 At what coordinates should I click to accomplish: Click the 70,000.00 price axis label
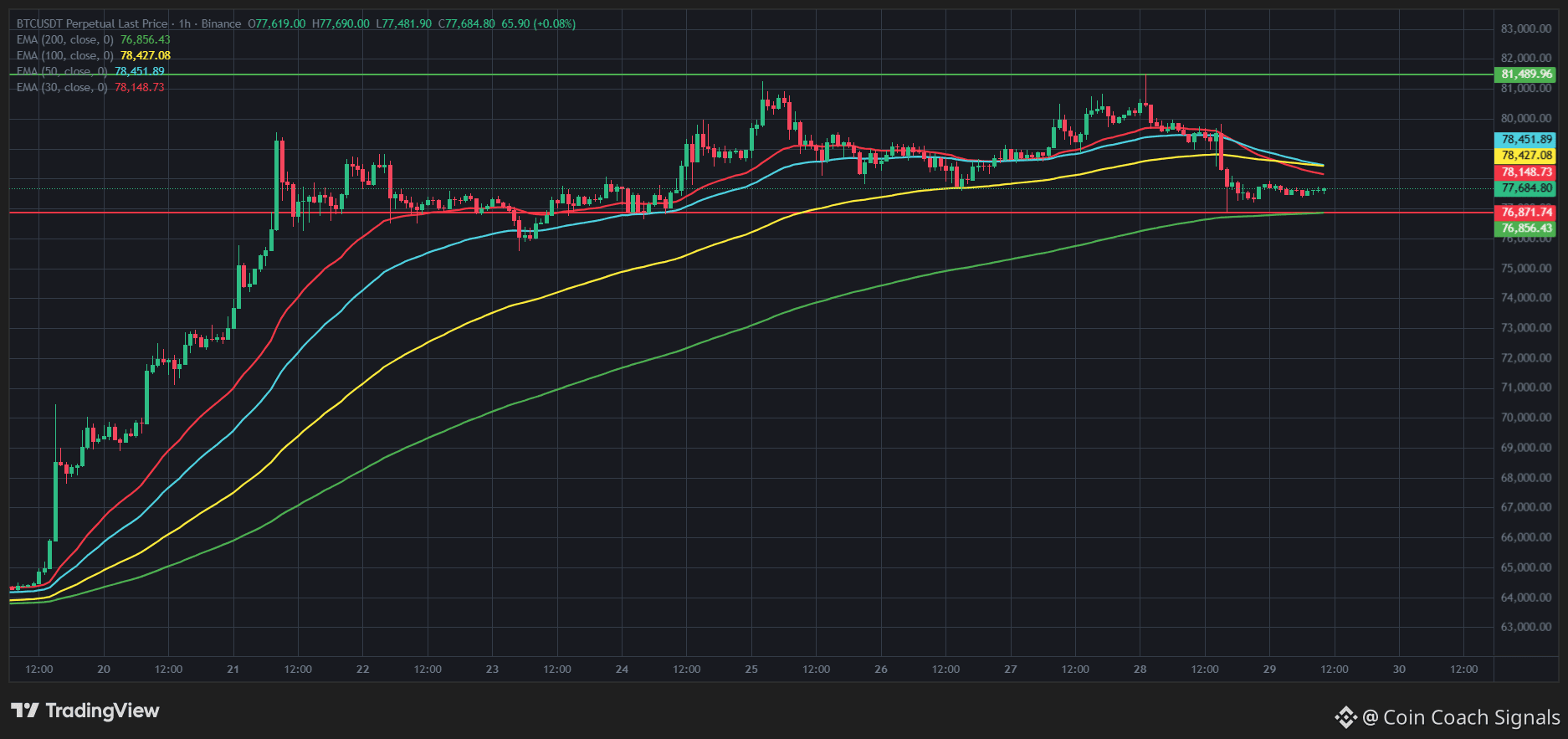pyautogui.click(x=1526, y=417)
